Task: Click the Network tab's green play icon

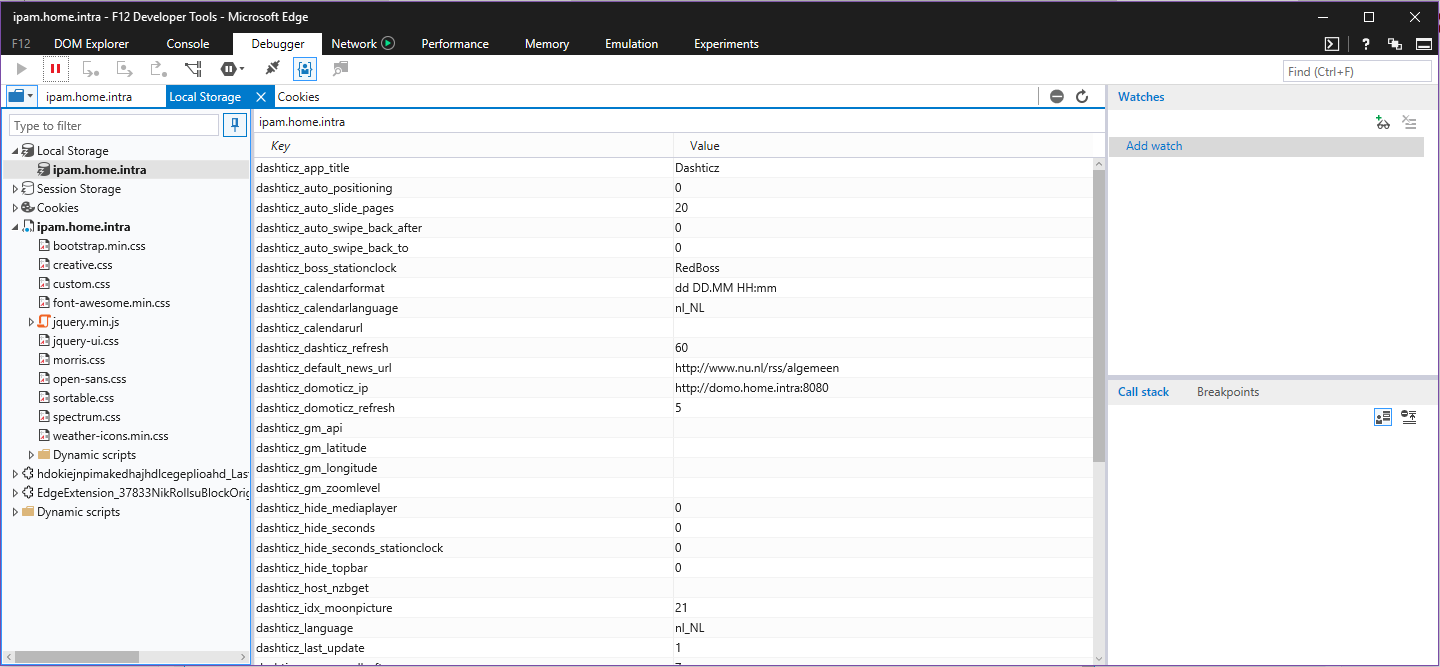Action: [388, 43]
